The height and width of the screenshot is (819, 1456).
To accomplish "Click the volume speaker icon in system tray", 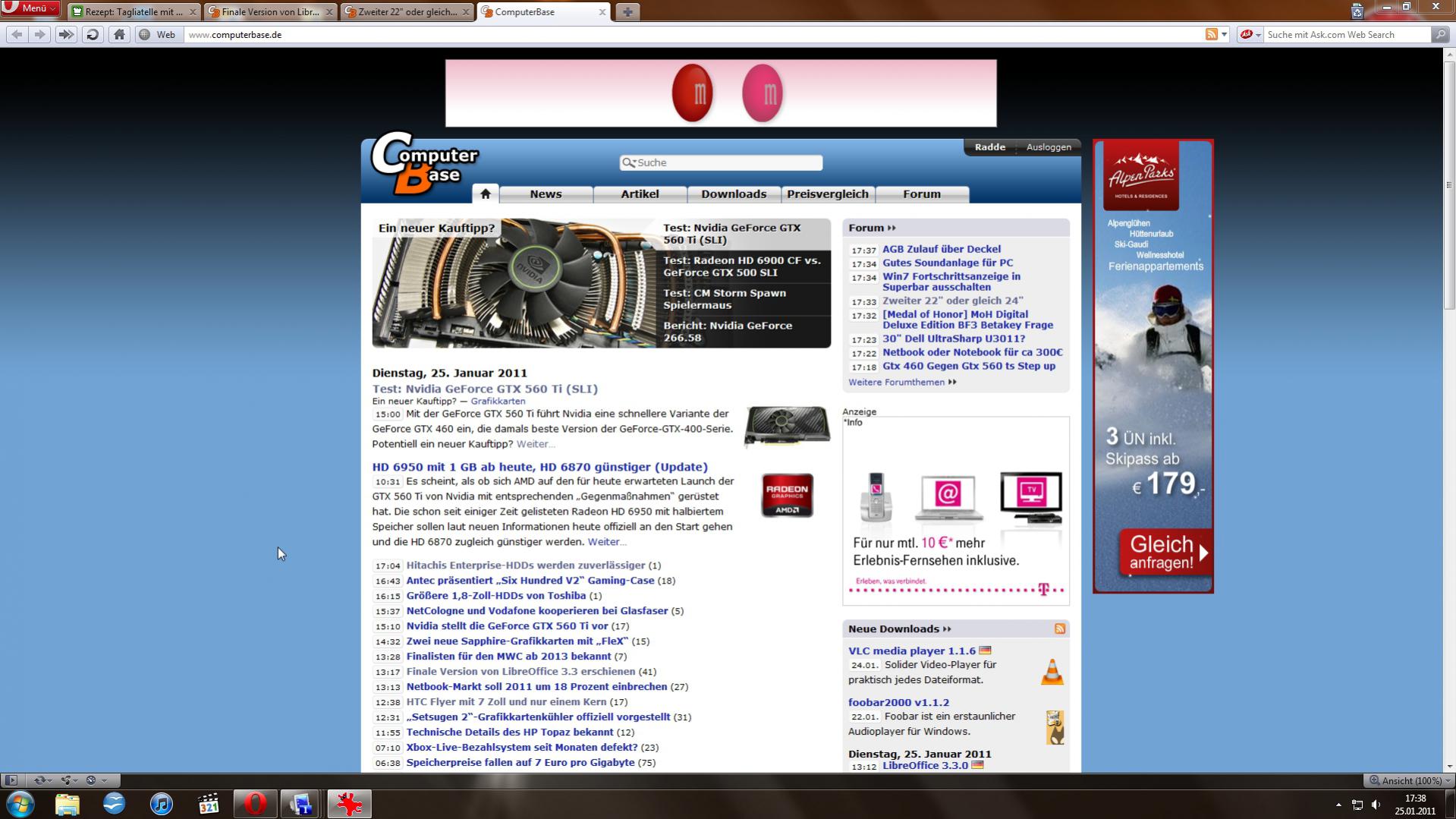I will pos(1376,805).
